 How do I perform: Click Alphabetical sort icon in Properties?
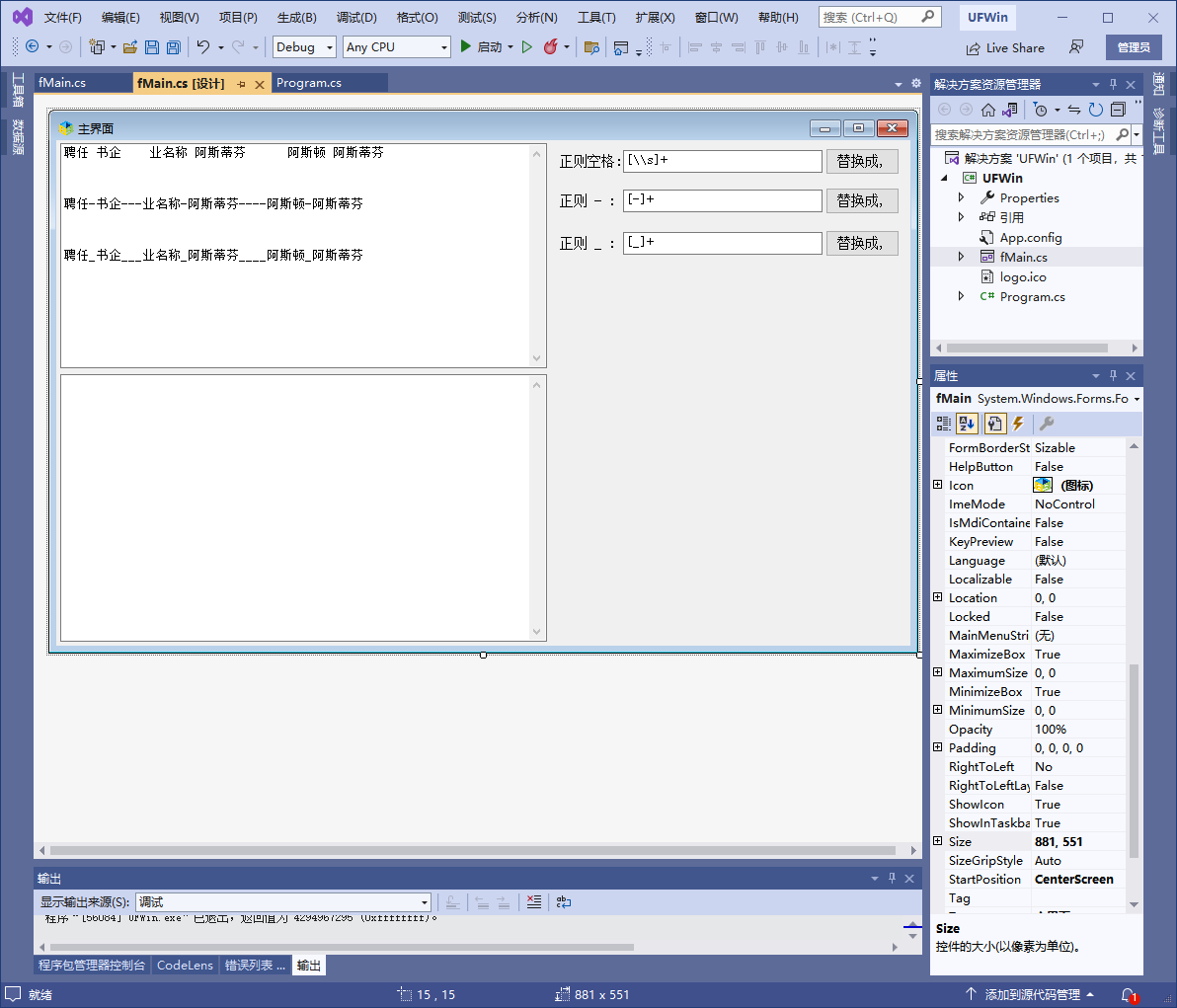pos(967,424)
